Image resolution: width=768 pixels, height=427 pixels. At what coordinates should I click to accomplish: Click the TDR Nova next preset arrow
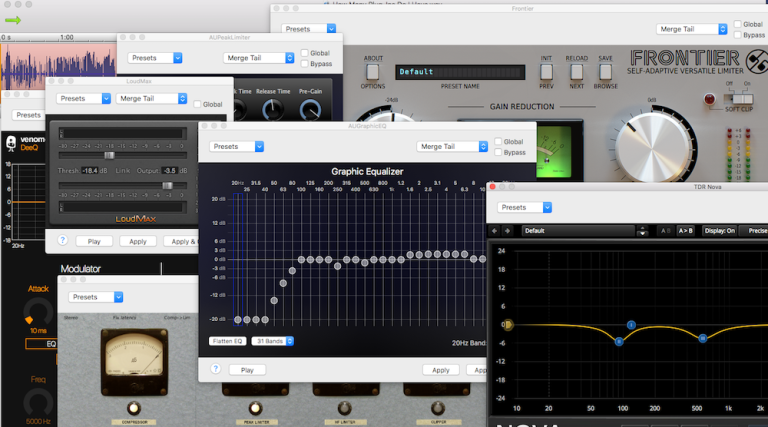[x=507, y=231]
